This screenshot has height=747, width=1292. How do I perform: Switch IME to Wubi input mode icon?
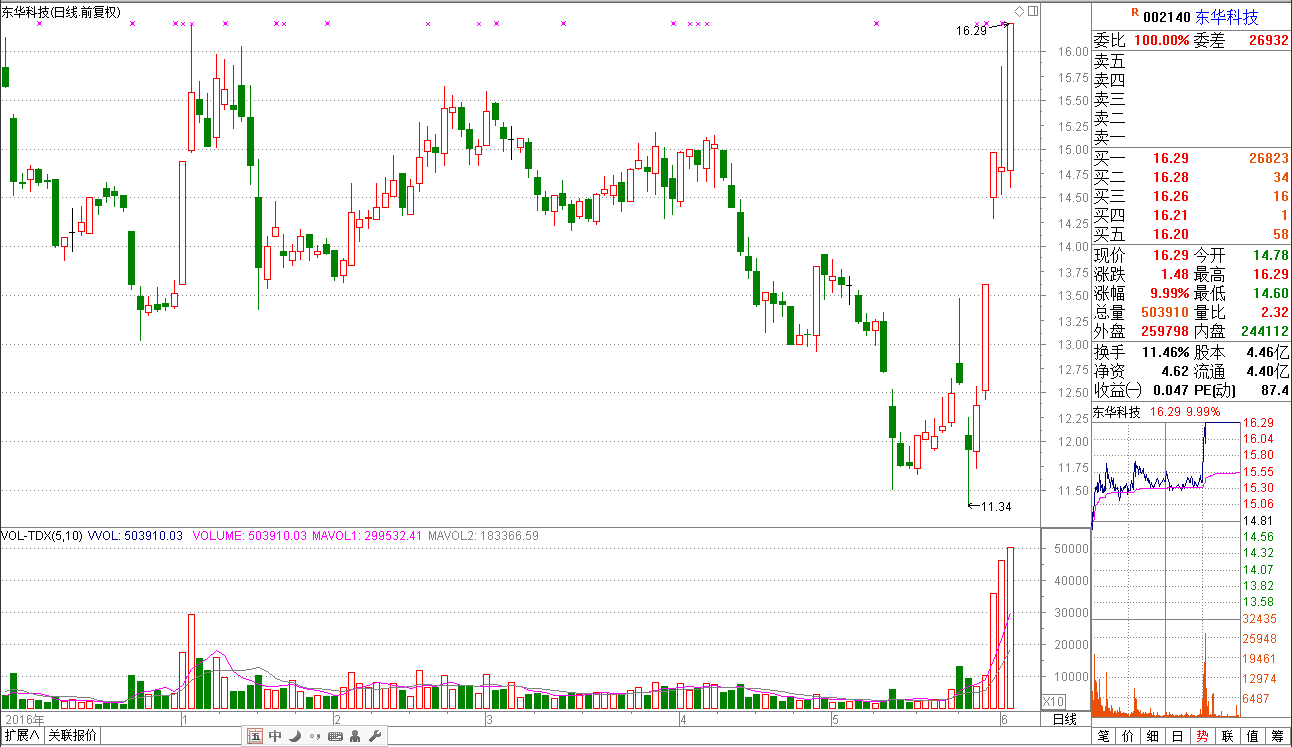tap(256, 737)
